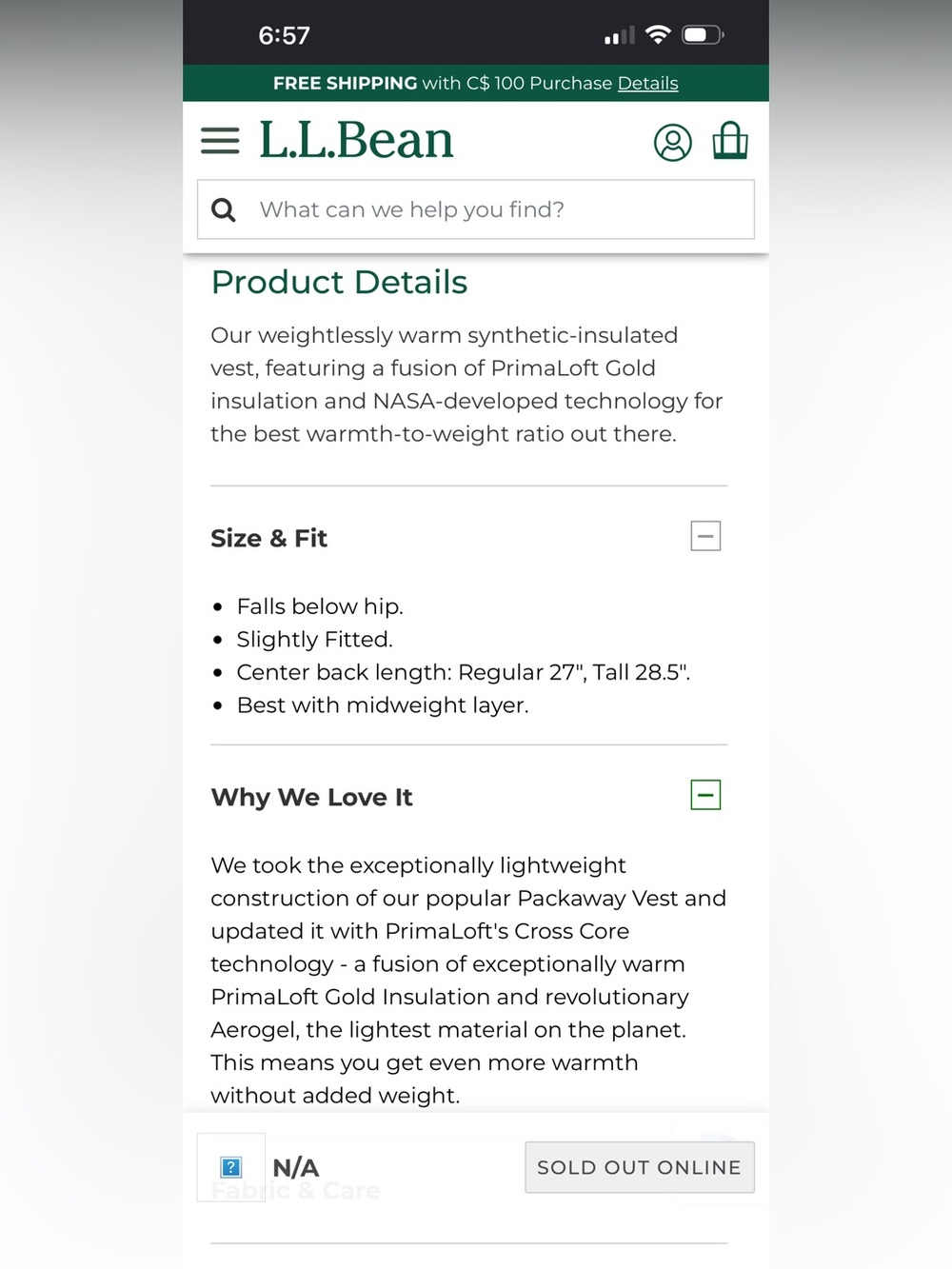Tap the 'Falls below hip.' bullet
Viewport: 952px width, 1269px height.
(320, 606)
